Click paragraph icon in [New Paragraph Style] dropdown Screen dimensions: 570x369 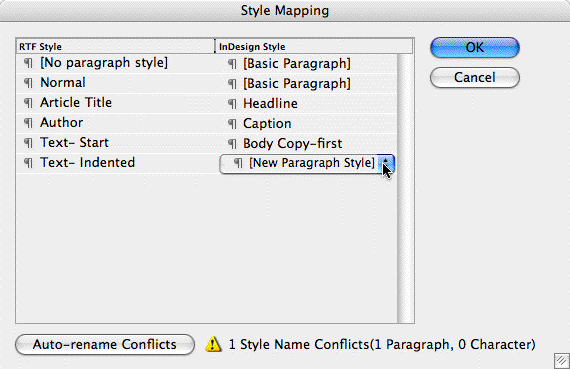[x=238, y=163]
